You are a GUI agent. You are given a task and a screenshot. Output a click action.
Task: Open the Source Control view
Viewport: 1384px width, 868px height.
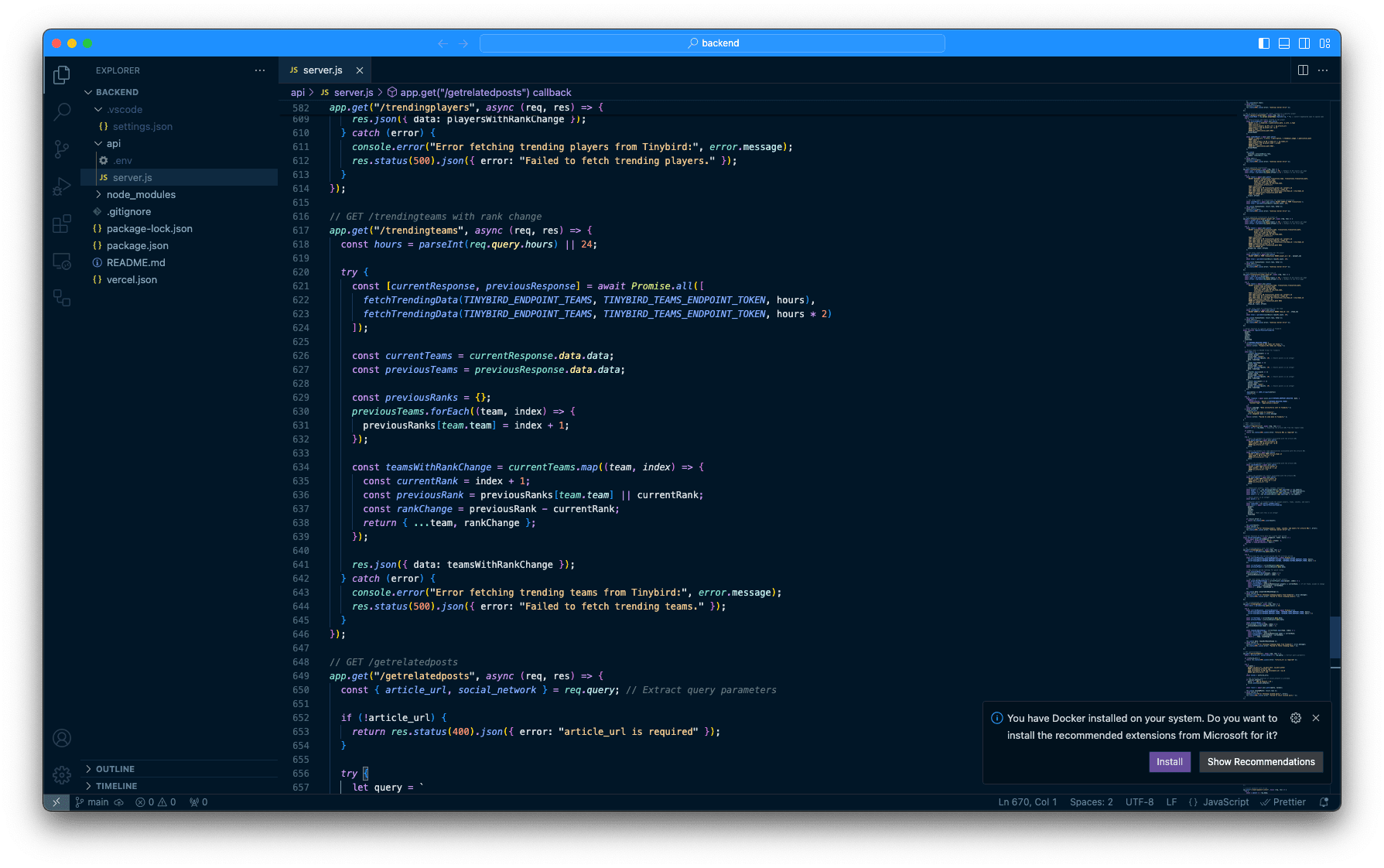(x=62, y=149)
